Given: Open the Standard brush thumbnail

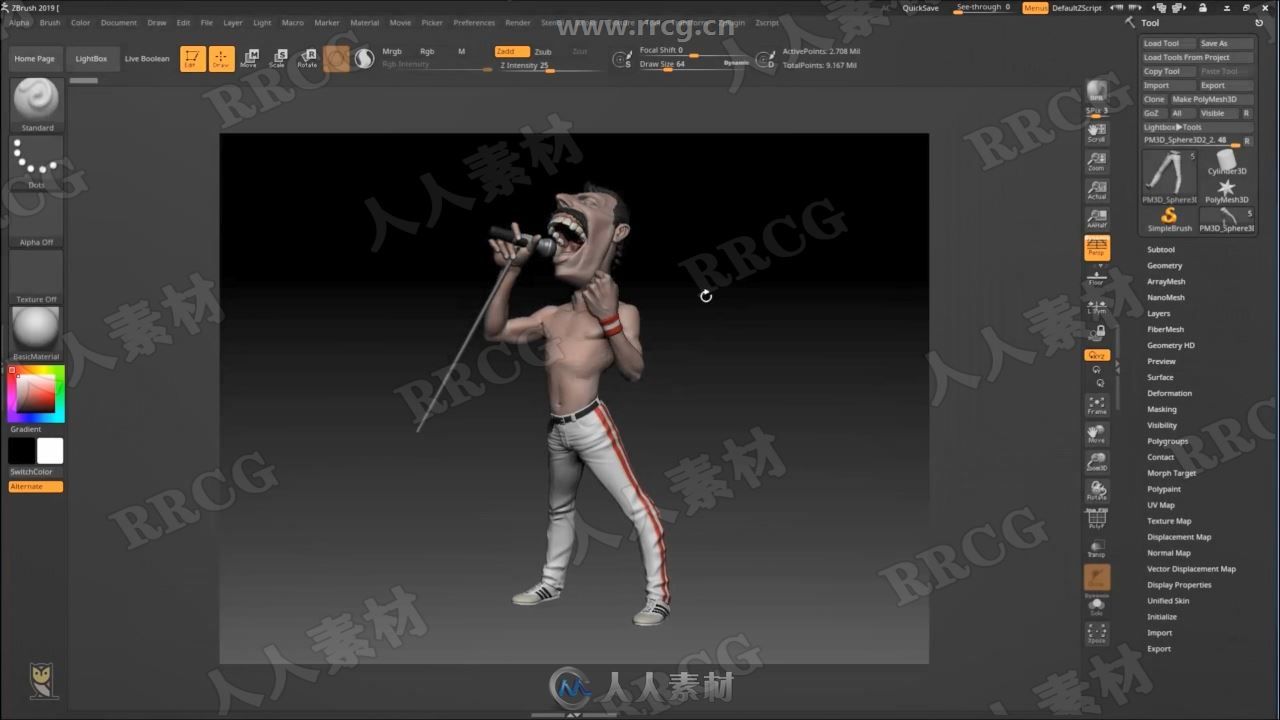Looking at the screenshot, I should click(x=37, y=105).
